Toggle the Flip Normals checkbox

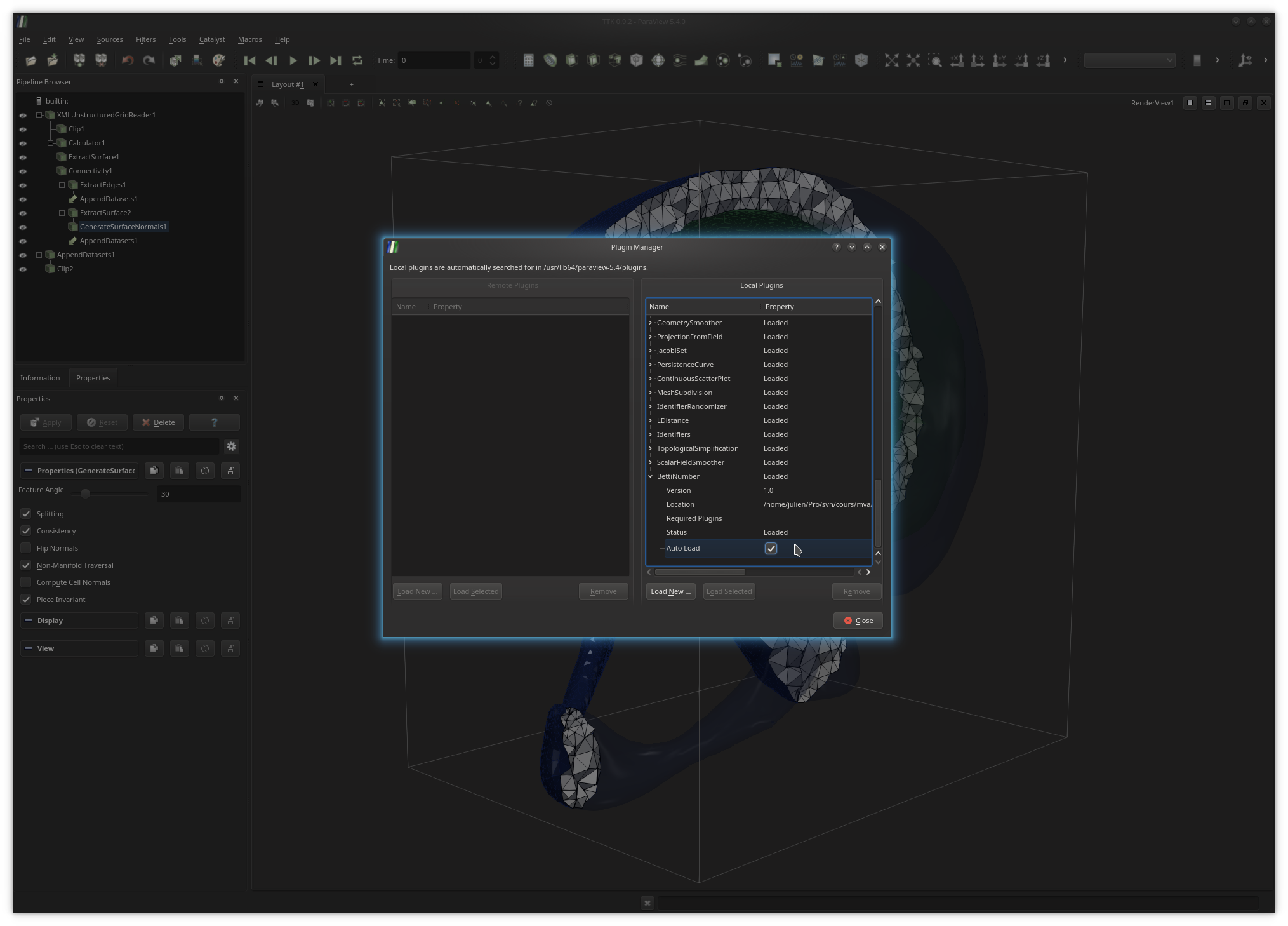(x=26, y=548)
